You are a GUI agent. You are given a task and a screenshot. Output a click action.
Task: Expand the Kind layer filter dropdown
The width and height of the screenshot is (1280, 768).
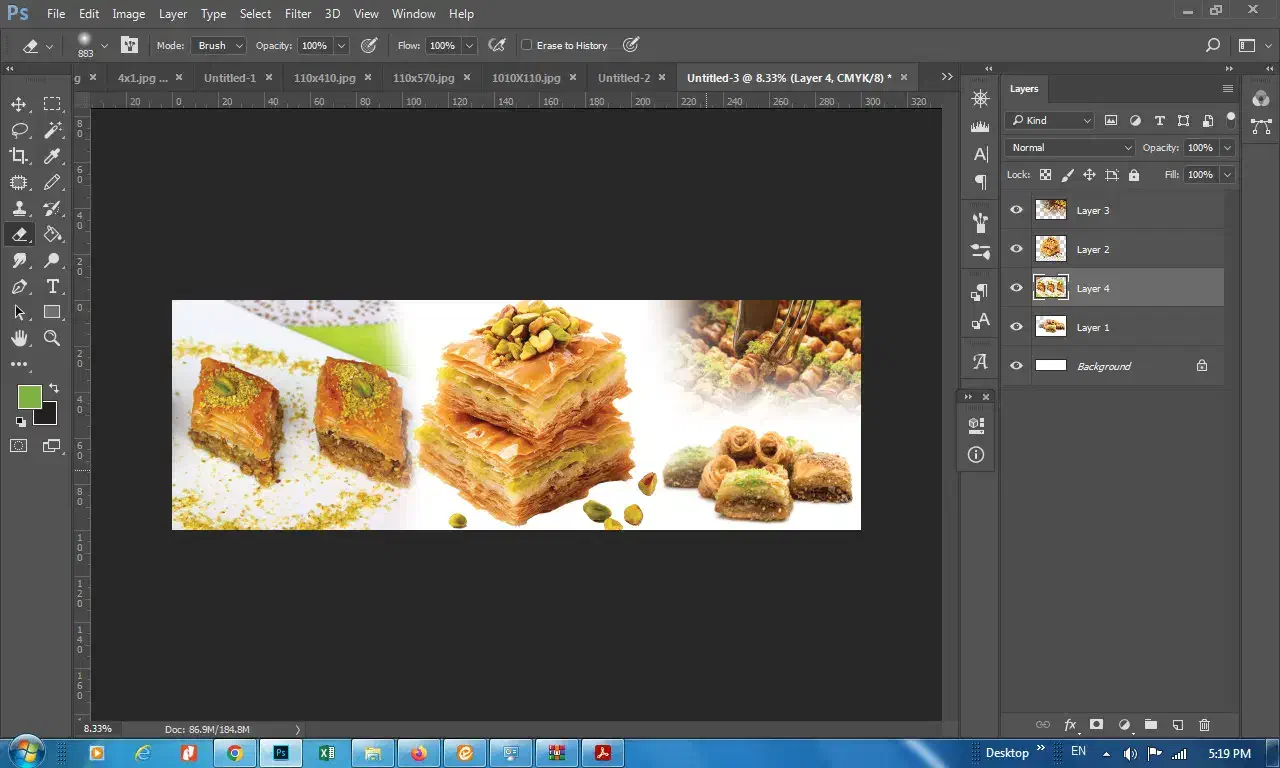tap(1050, 120)
